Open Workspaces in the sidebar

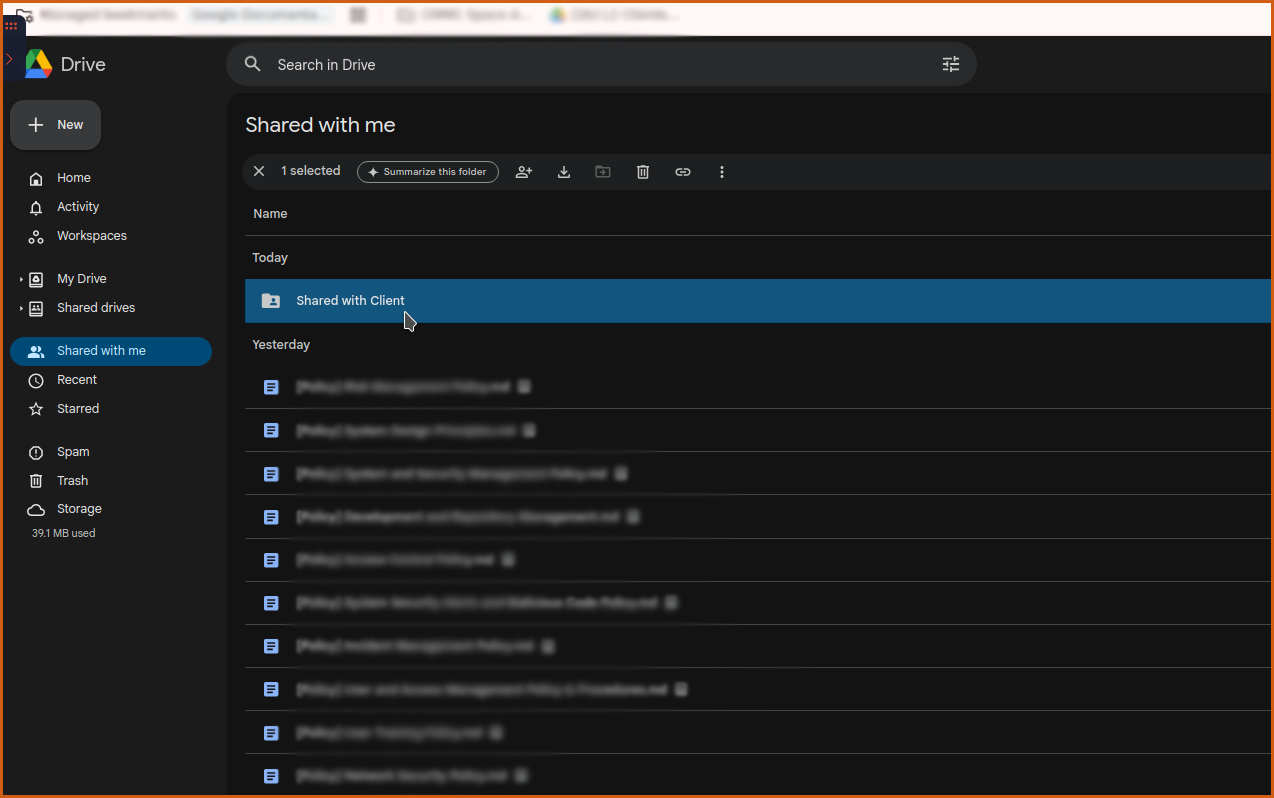tap(91, 236)
